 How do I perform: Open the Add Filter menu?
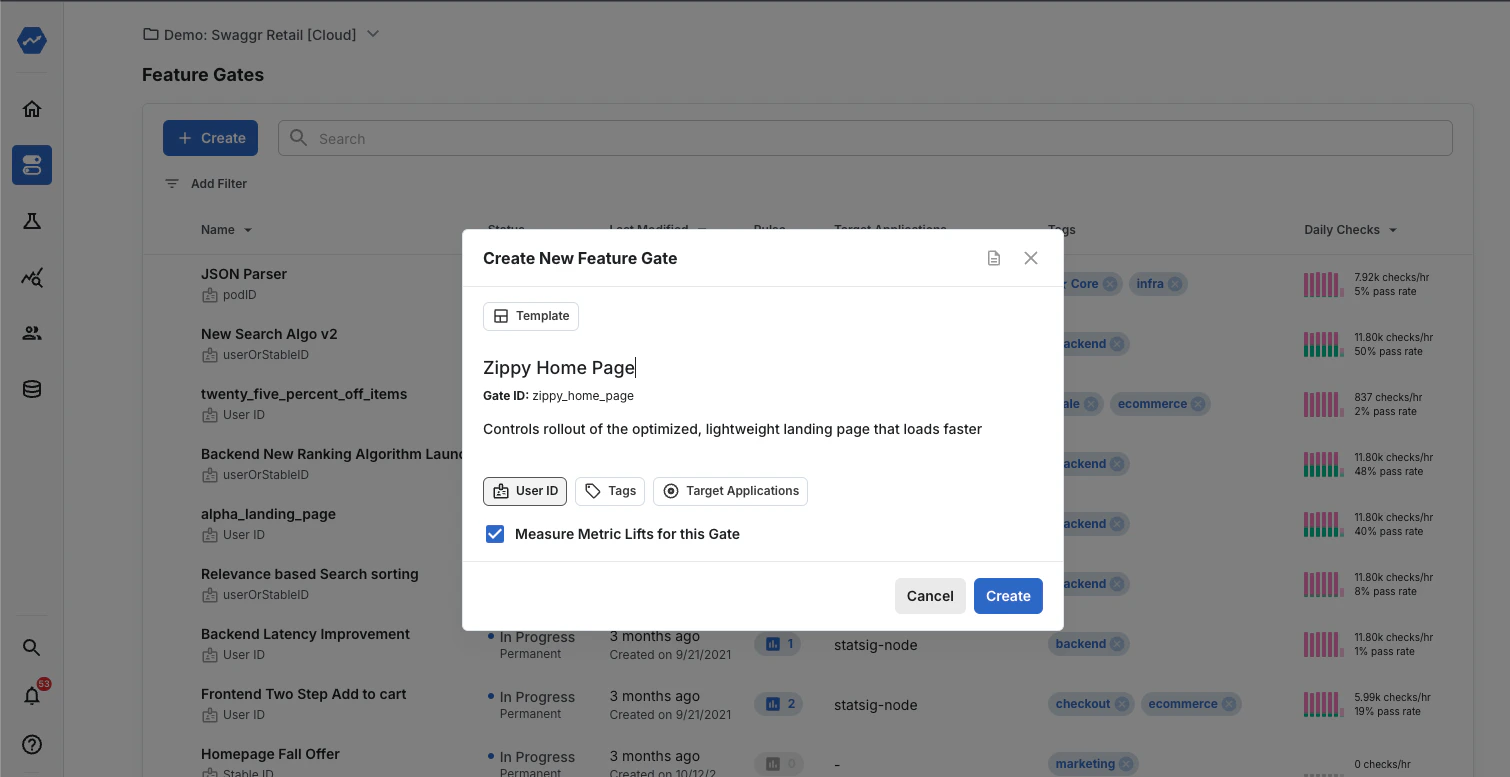(x=205, y=183)
